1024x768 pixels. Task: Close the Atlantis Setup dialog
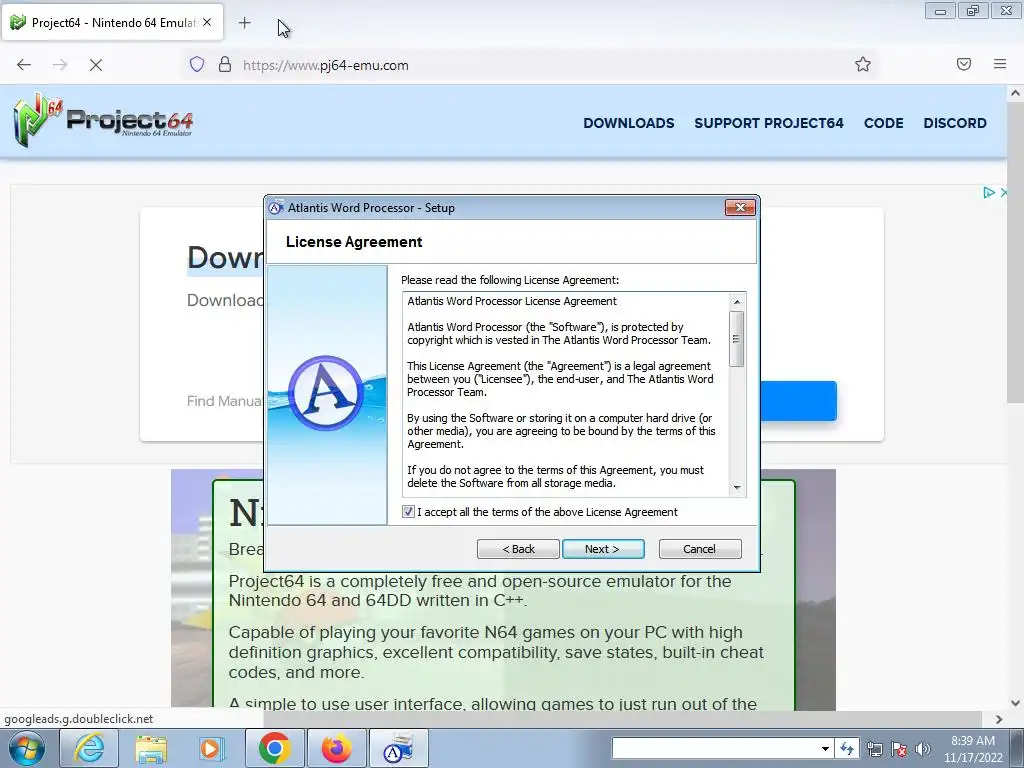click(x=740, y=208)
